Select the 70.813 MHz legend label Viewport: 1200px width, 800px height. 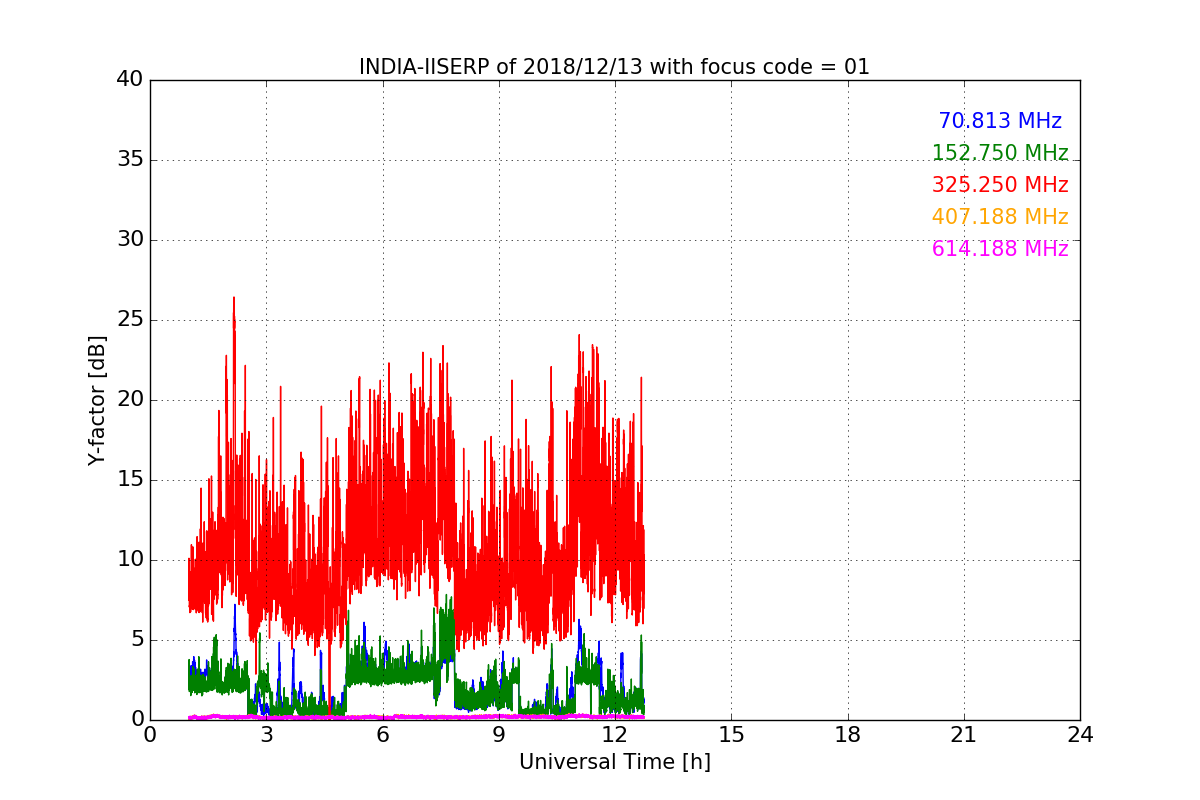point(1000,121)
